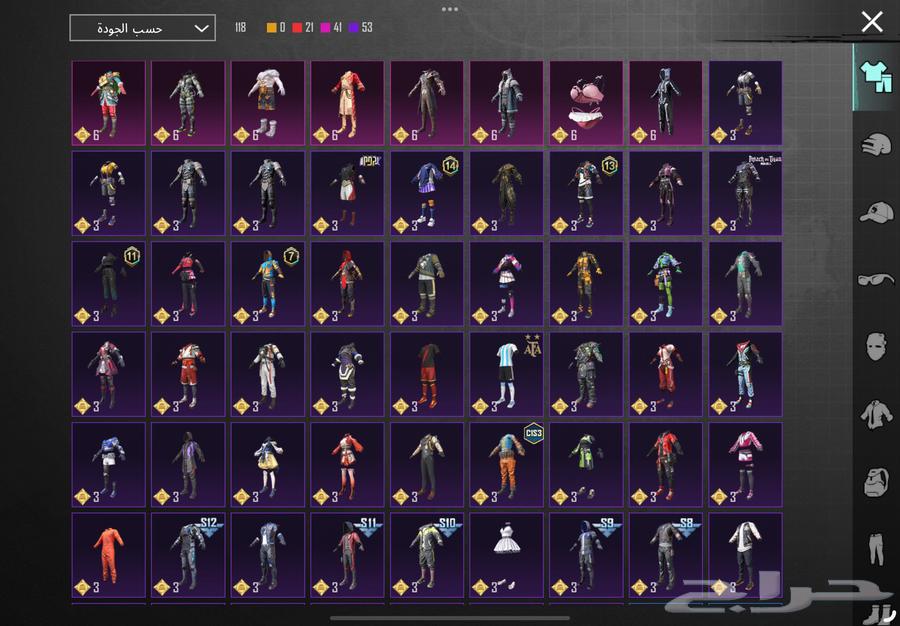Switch to the baseball cap category
The width and height of the screenshot is (900, 626).
pos(876,212)
